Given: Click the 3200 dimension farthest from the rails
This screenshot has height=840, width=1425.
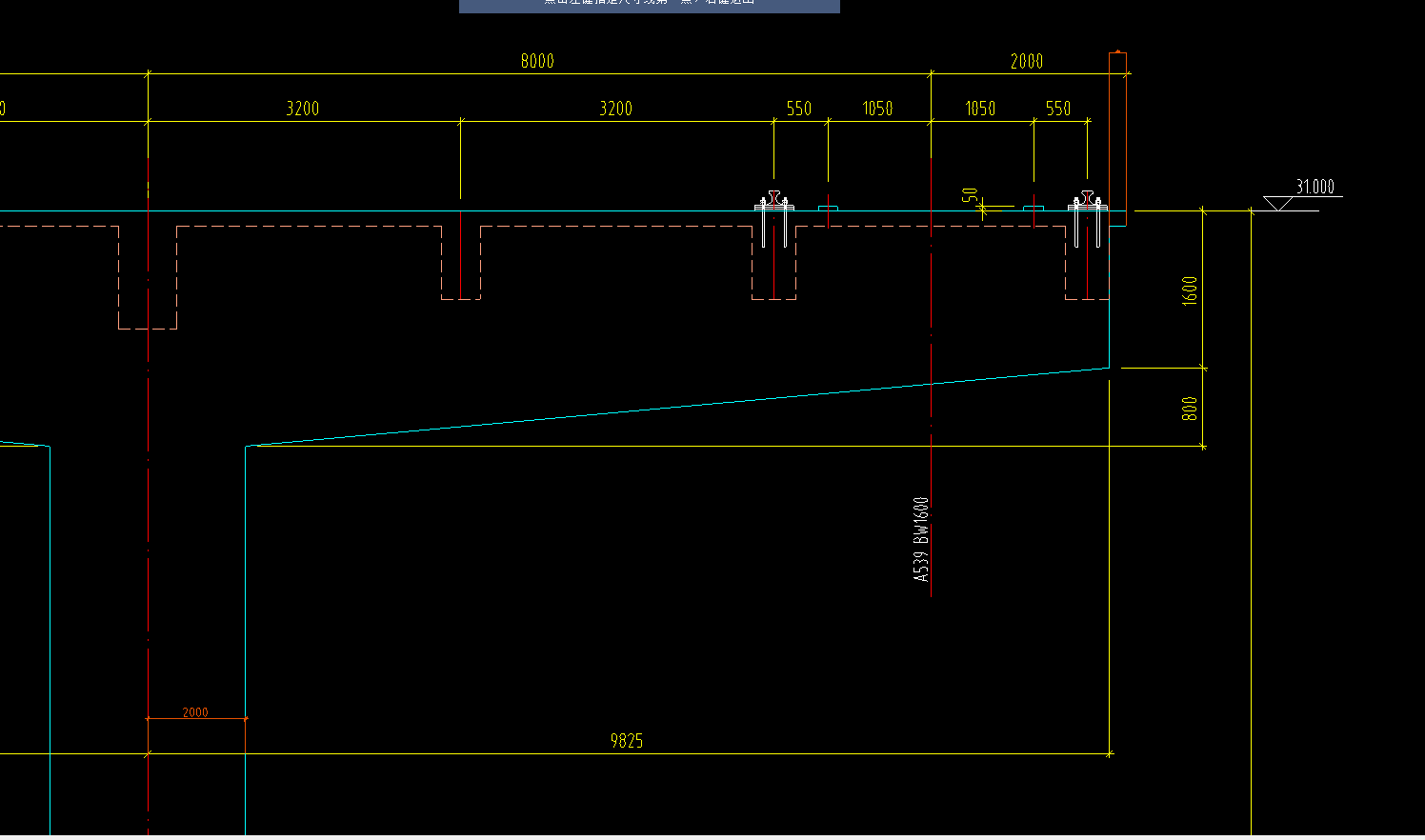Looking at the screenshot, I should tap(303, 109).
